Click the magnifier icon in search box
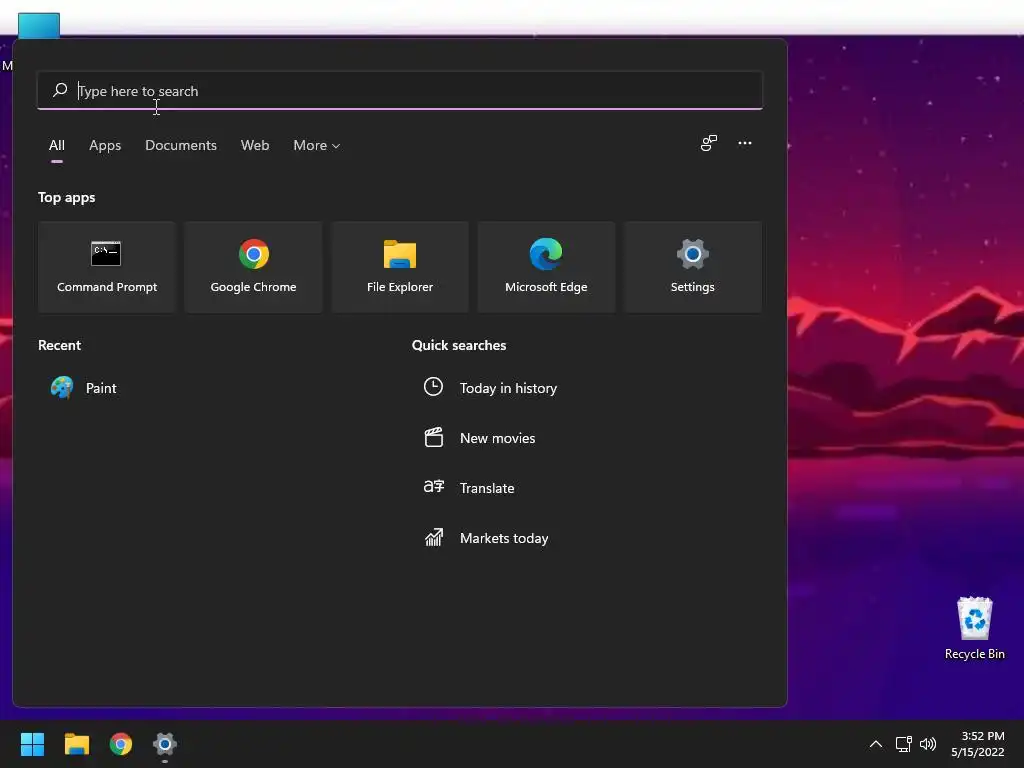Screen dimensions: 1024x768 point(60,89)
